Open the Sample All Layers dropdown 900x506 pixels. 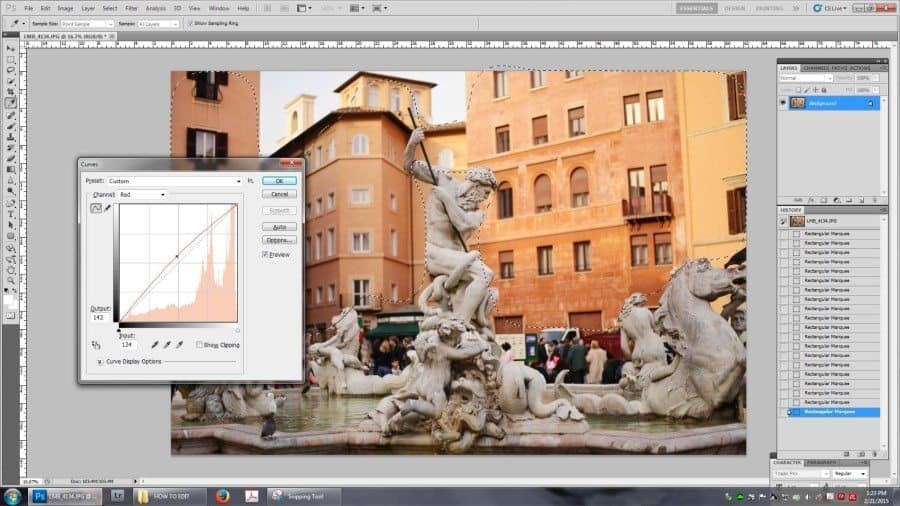pos(158,24)
